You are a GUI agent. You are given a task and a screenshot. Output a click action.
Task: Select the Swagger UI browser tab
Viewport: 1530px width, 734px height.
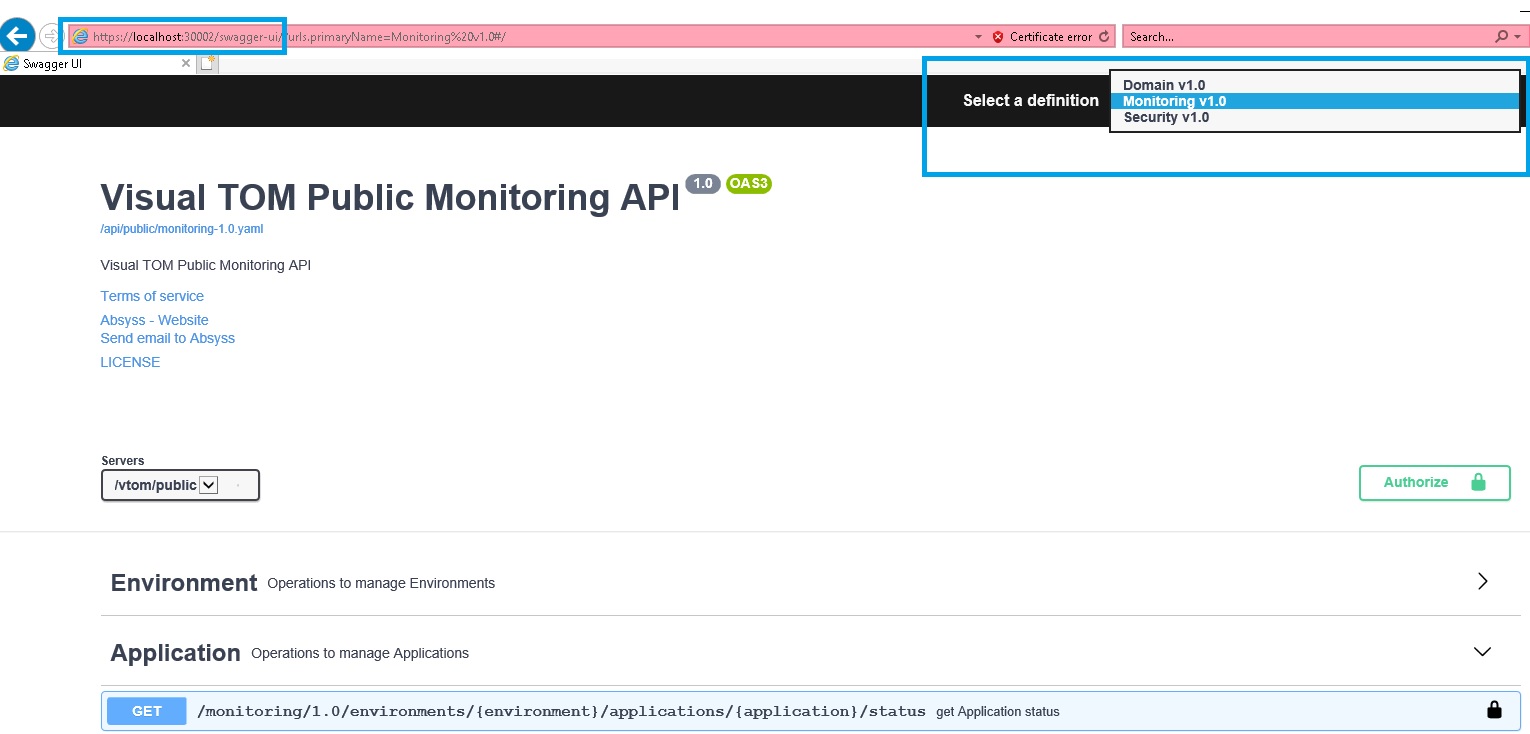tap(97, 63)
